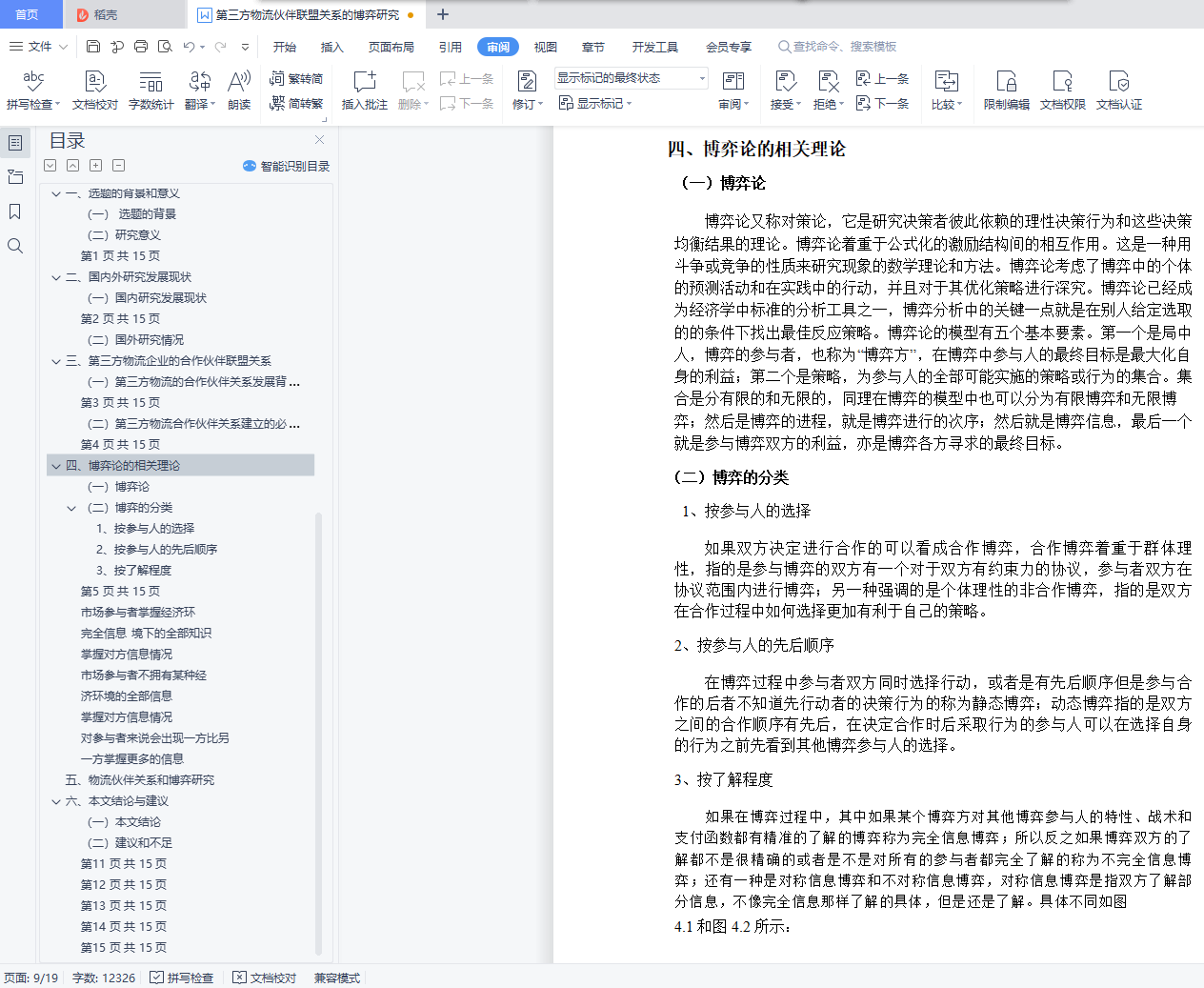Click the 页面: 9/19 page indicator
This screenshot has width=1204, height=988.
(x=31, y=978)
